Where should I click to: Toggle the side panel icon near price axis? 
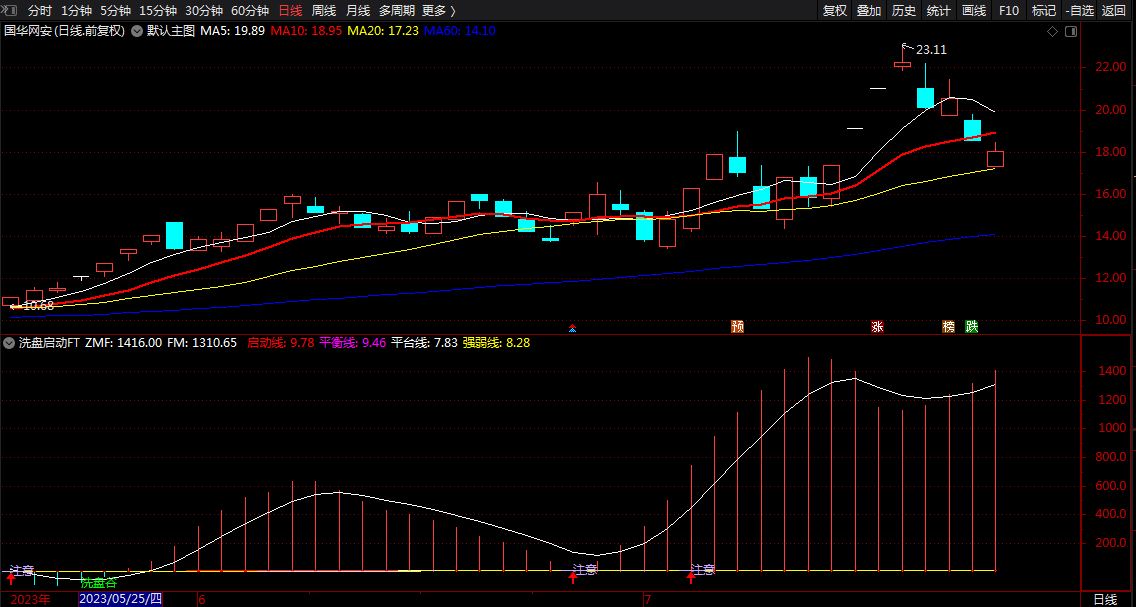point(1071,31)
